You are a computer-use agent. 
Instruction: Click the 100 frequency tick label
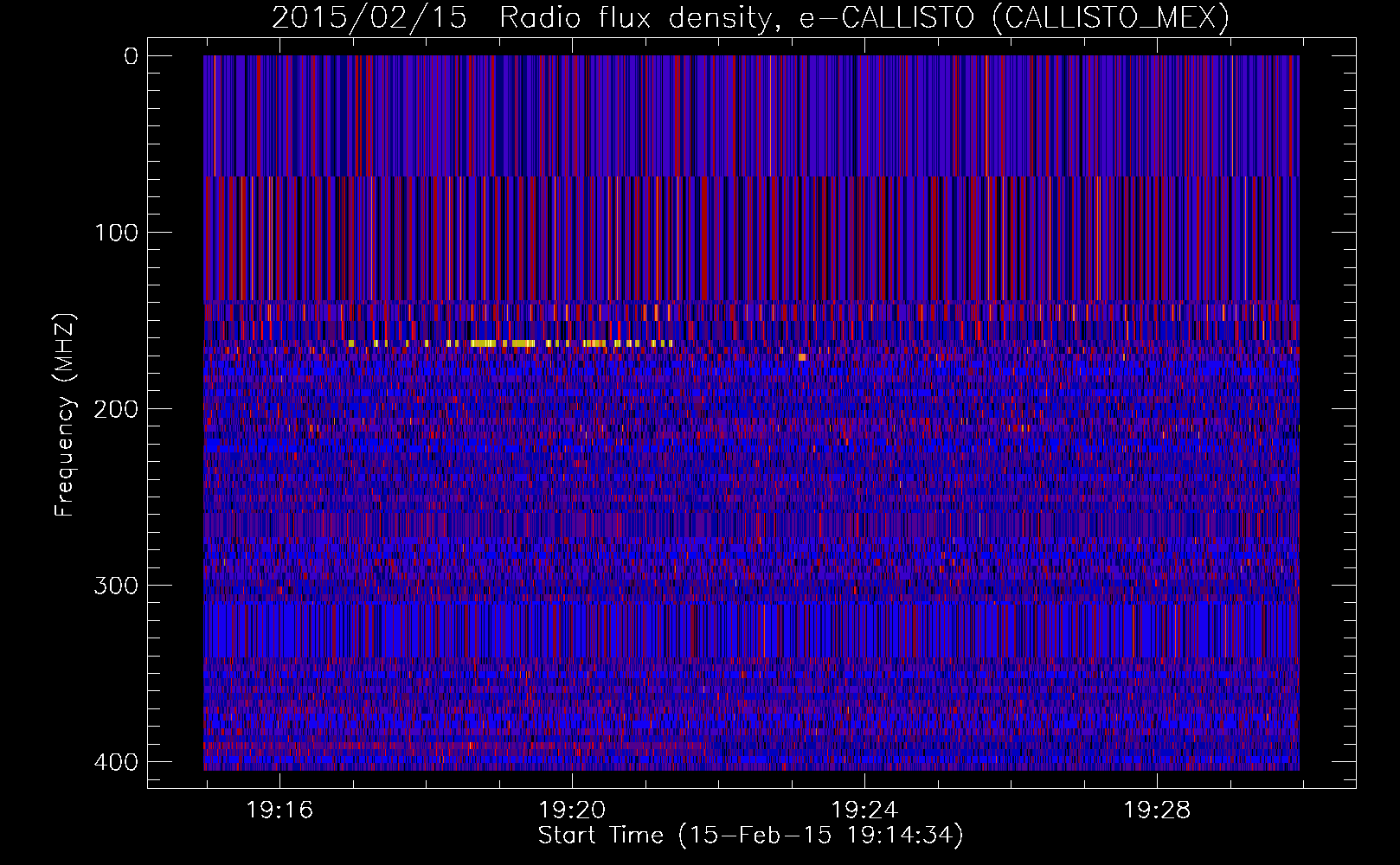(x=116, y=233)
